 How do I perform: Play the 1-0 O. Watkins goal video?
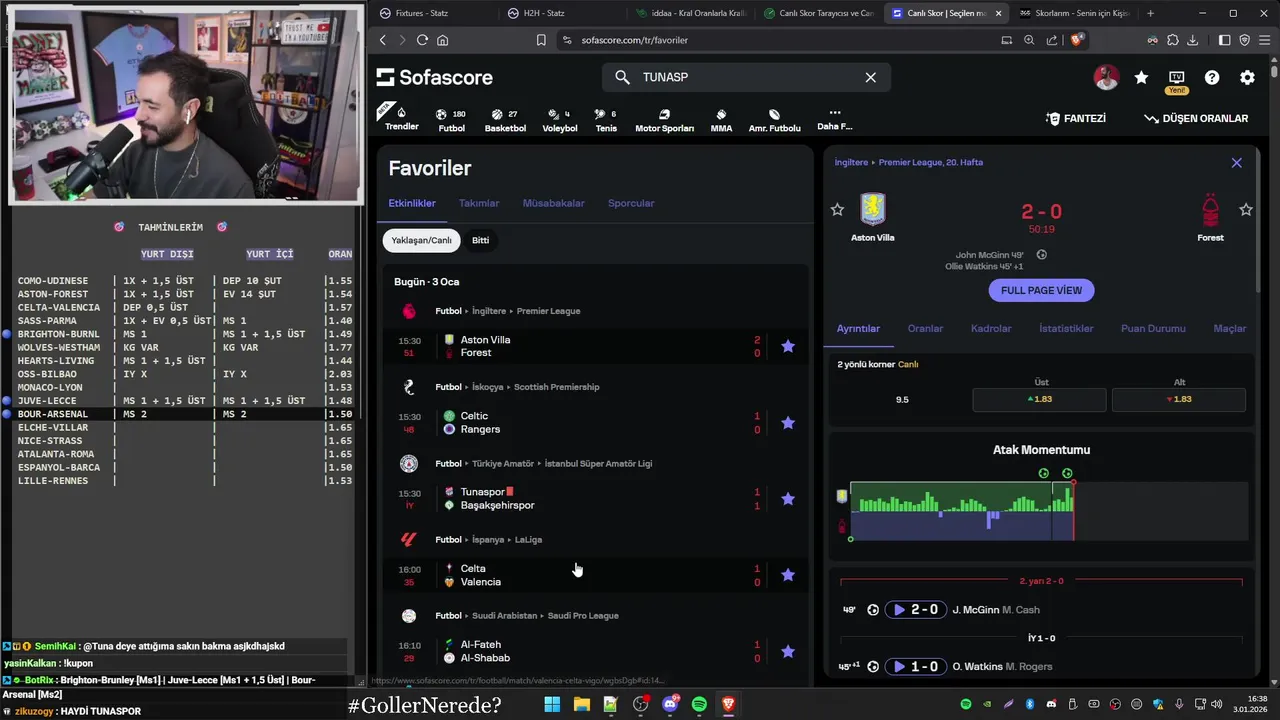[915, 667]
